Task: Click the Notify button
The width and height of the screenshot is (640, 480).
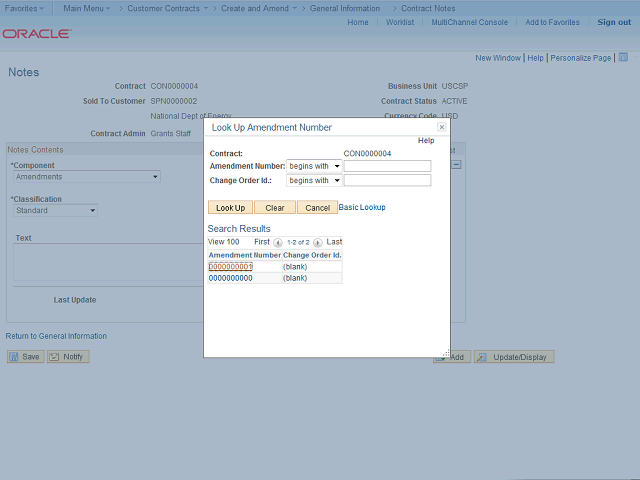Action: tap(68, 357)
